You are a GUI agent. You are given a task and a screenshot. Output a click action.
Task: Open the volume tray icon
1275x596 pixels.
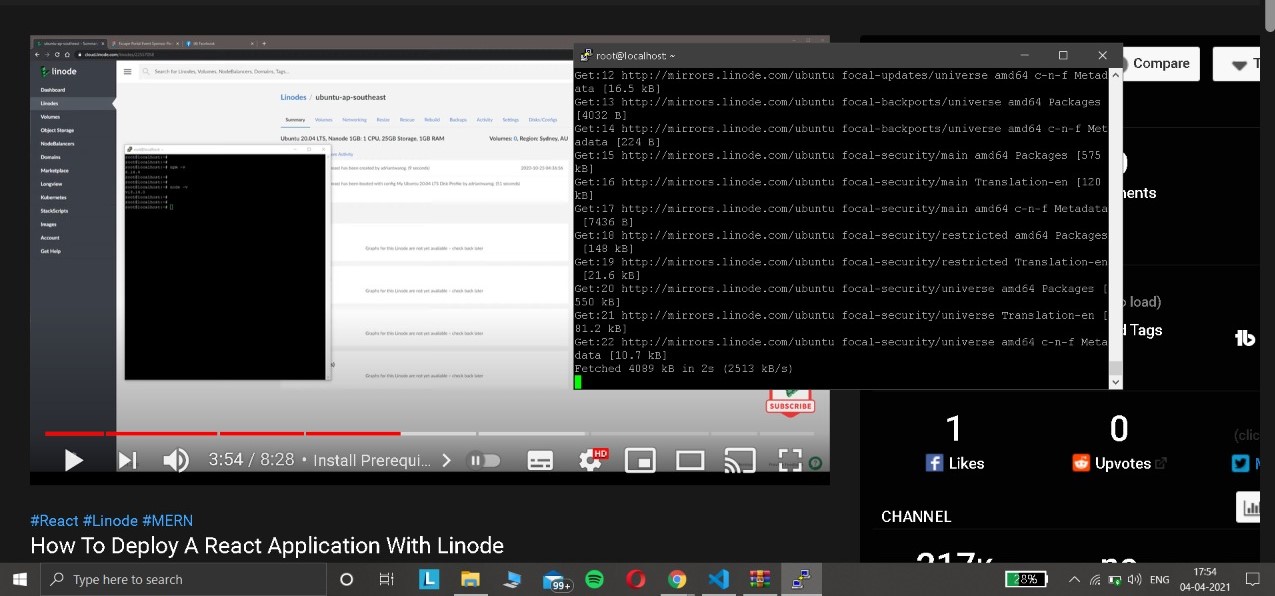click(x=1135, y=579)
